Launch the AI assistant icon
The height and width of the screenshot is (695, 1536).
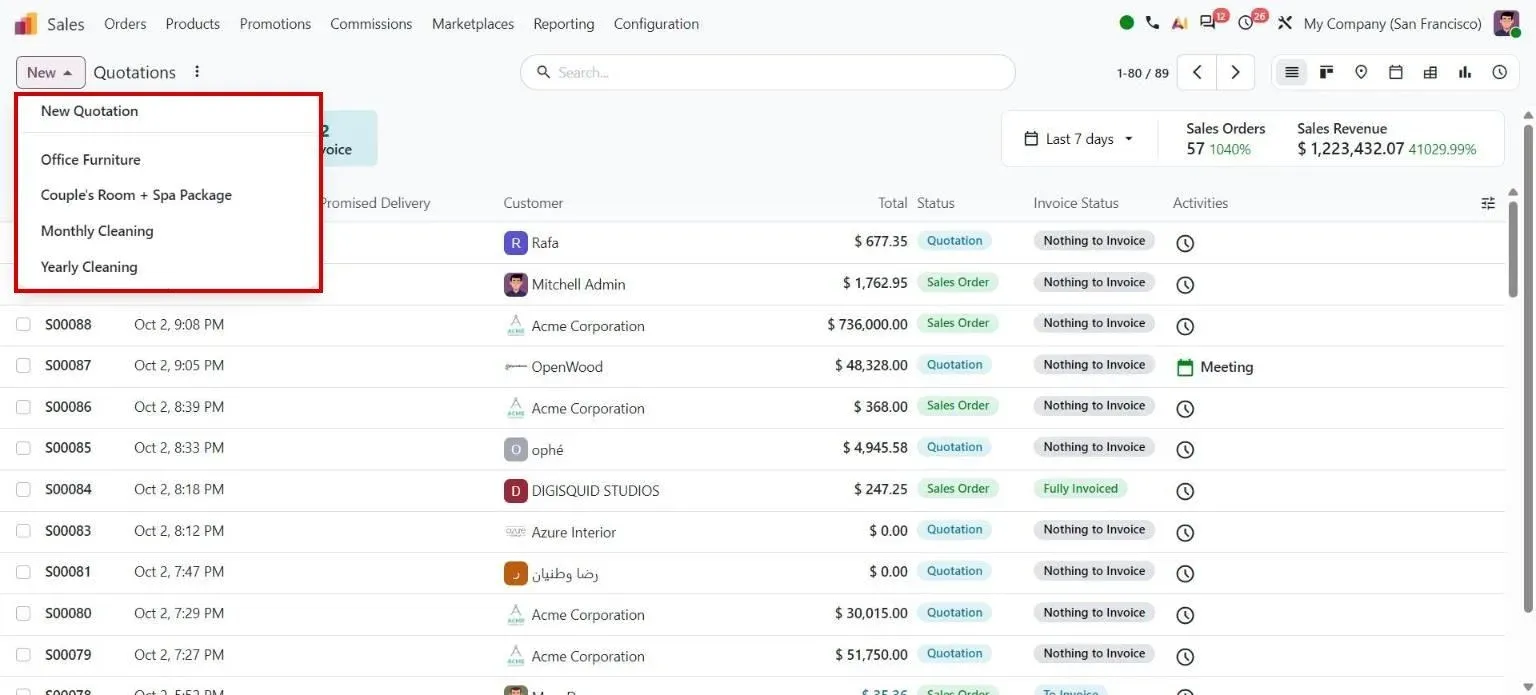pos(1180,23)
